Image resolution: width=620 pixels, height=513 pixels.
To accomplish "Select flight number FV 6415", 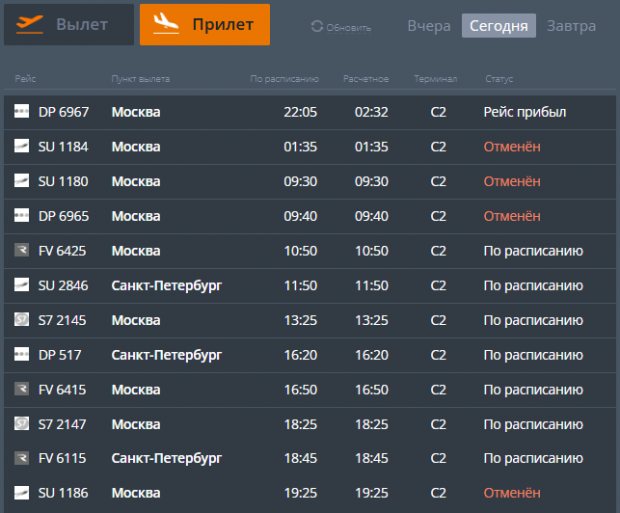I will 62,390.
